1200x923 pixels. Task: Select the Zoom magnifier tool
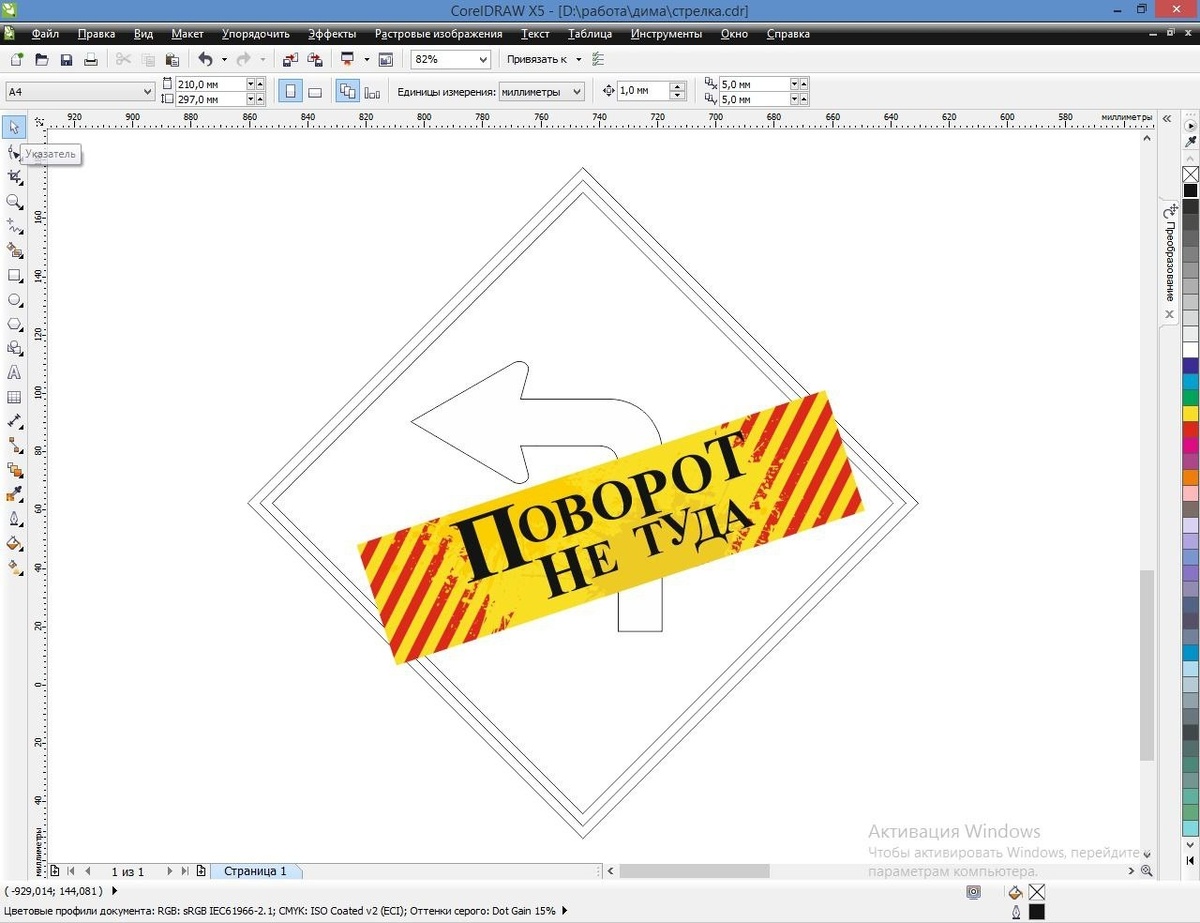(x=14, y=201)
